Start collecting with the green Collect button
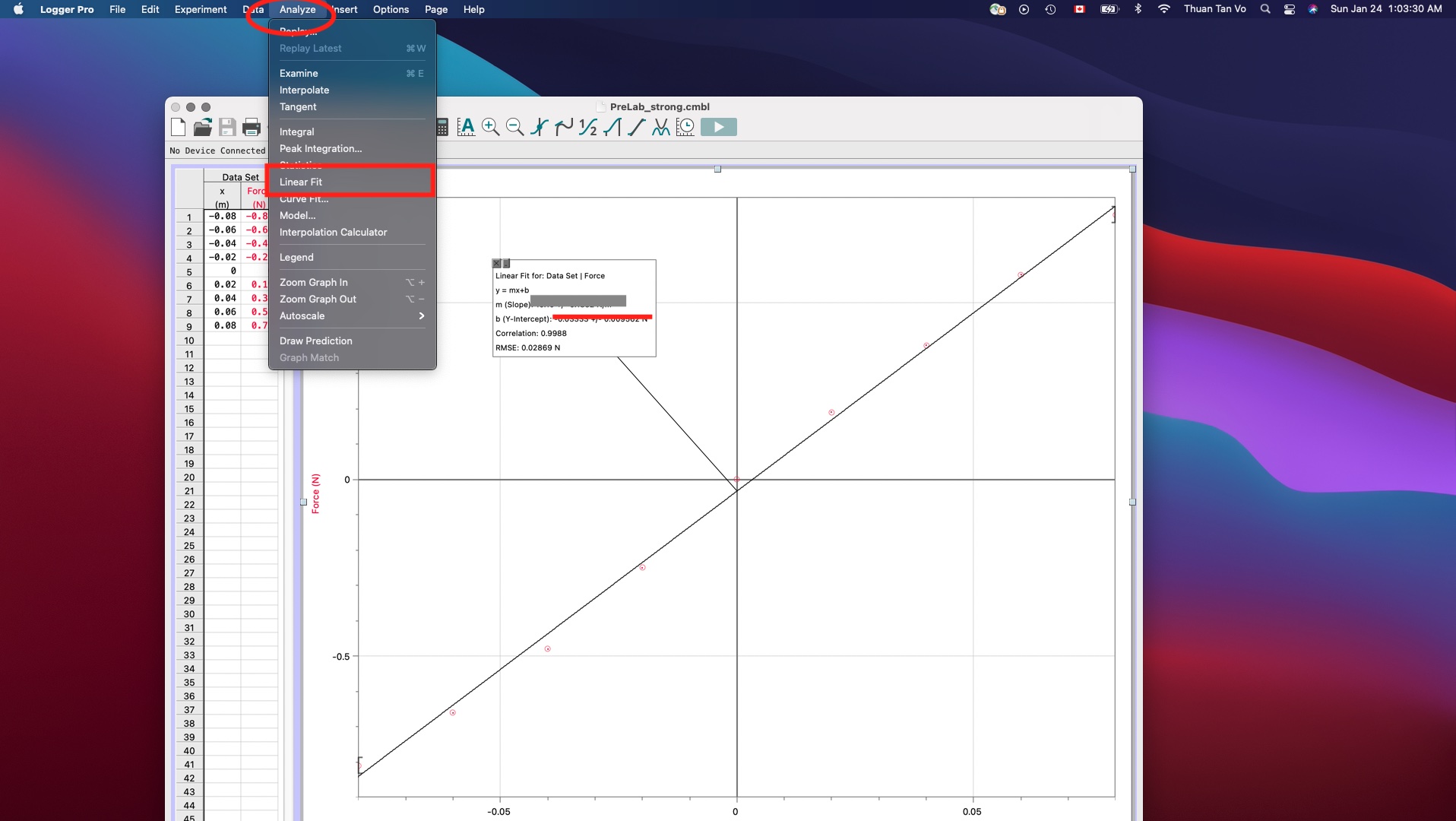The width and height of the screenshot is (1456, 821). tap(719, 127)
